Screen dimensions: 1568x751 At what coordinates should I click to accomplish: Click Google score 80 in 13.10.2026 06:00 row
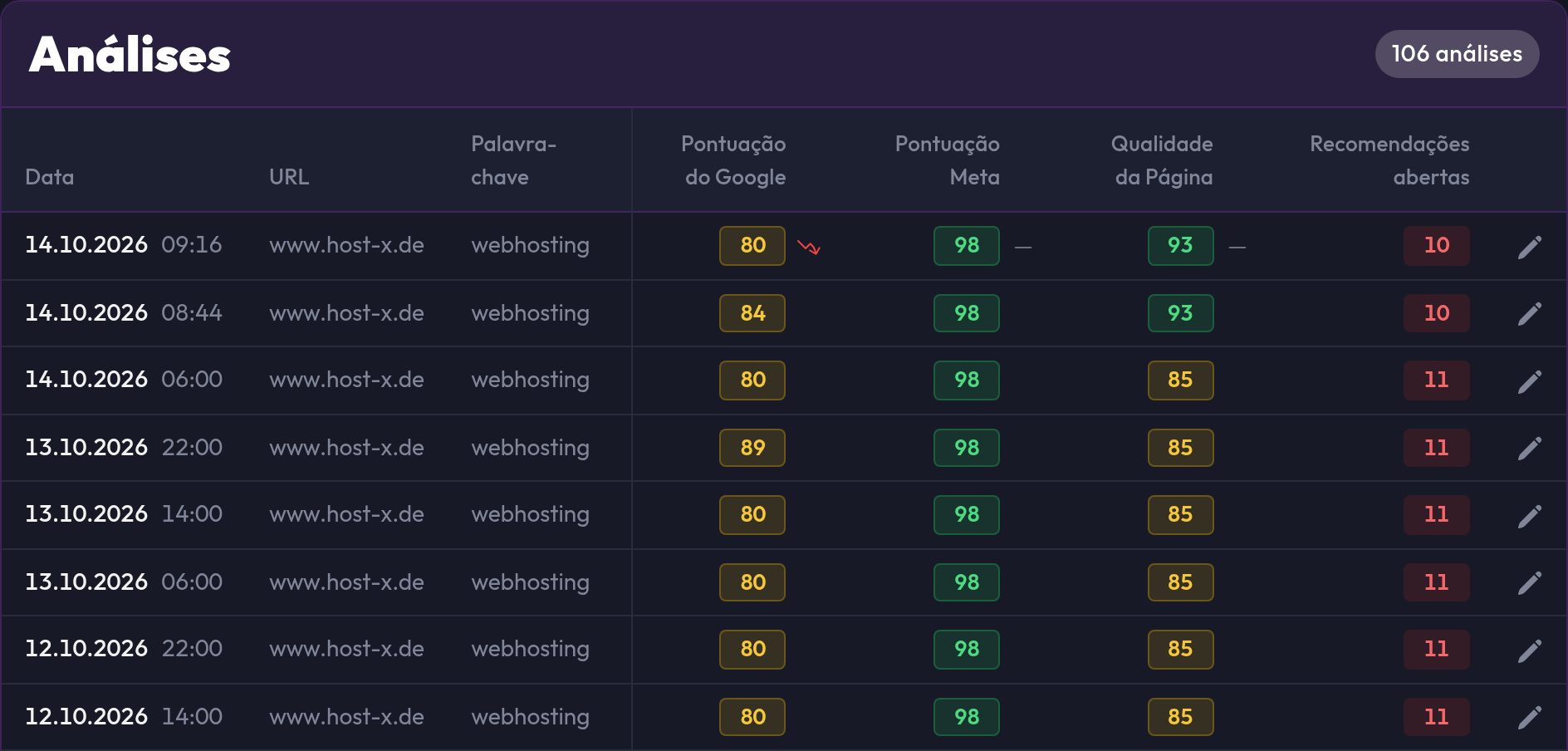(752, 582)
